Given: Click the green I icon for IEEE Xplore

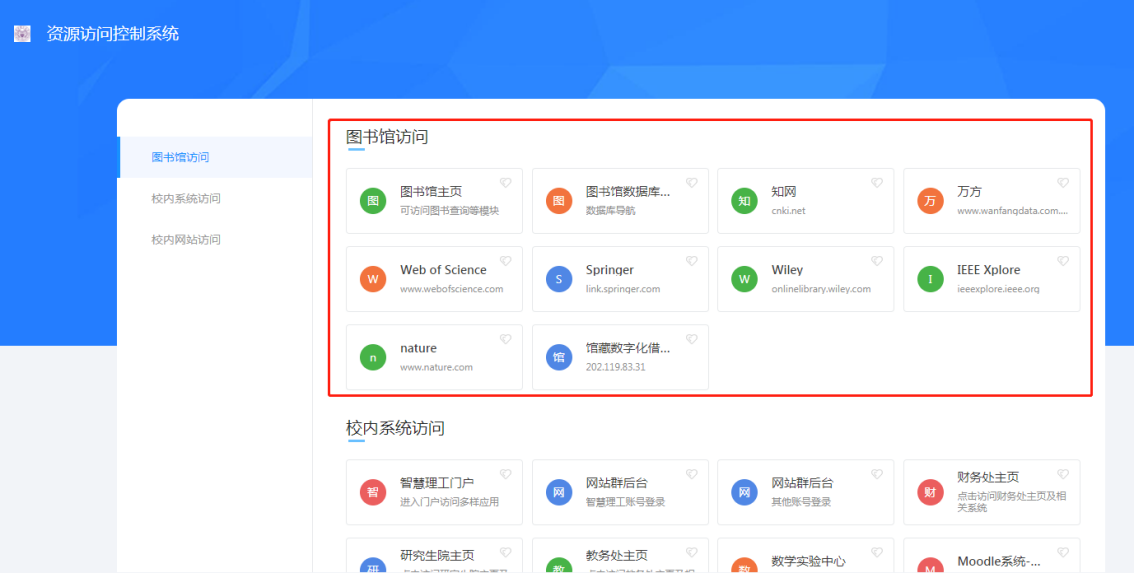Looking at the screenshot, I should 930,279.
